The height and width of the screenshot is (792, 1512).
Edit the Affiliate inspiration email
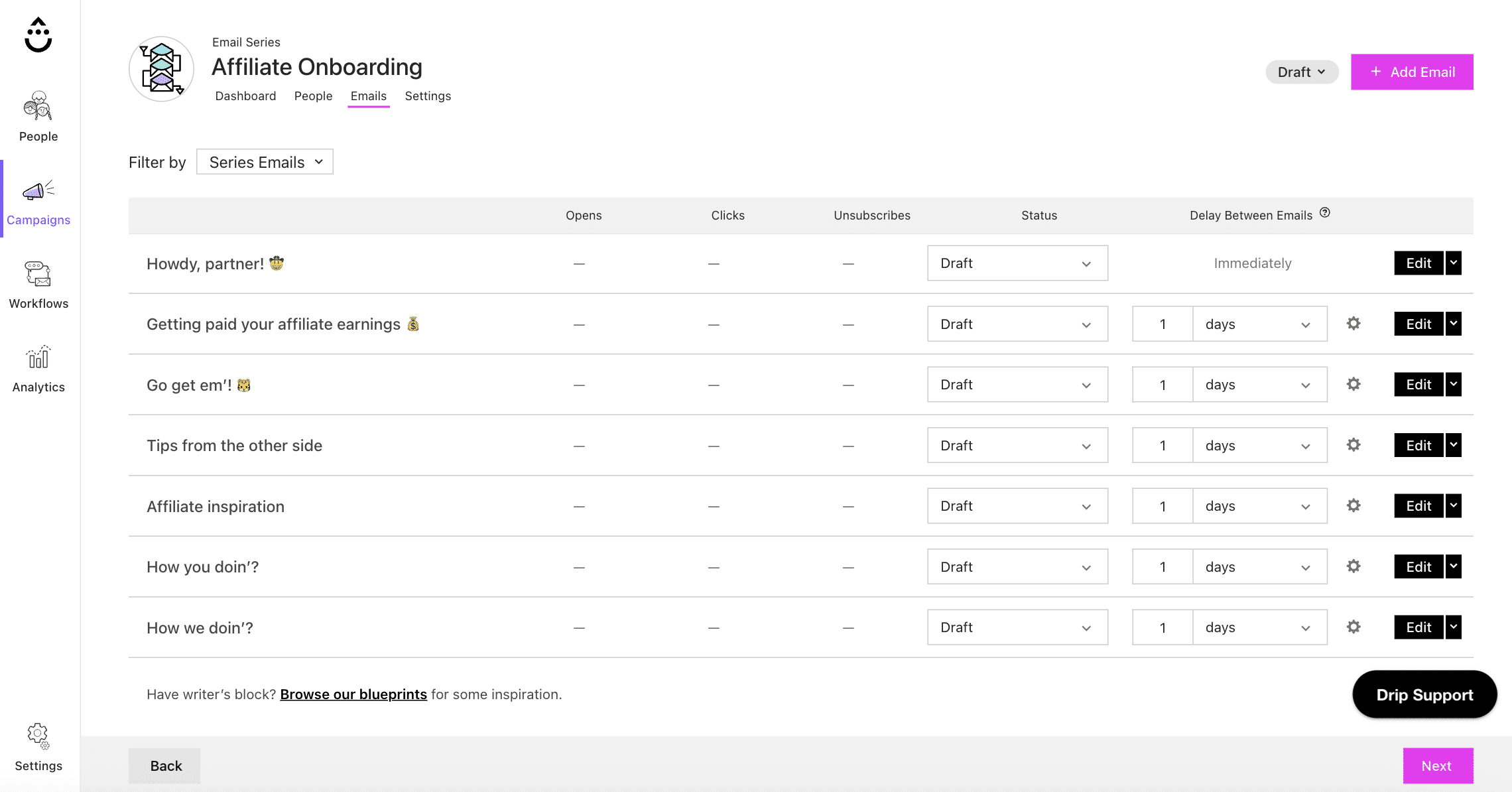click(1418, 505)
